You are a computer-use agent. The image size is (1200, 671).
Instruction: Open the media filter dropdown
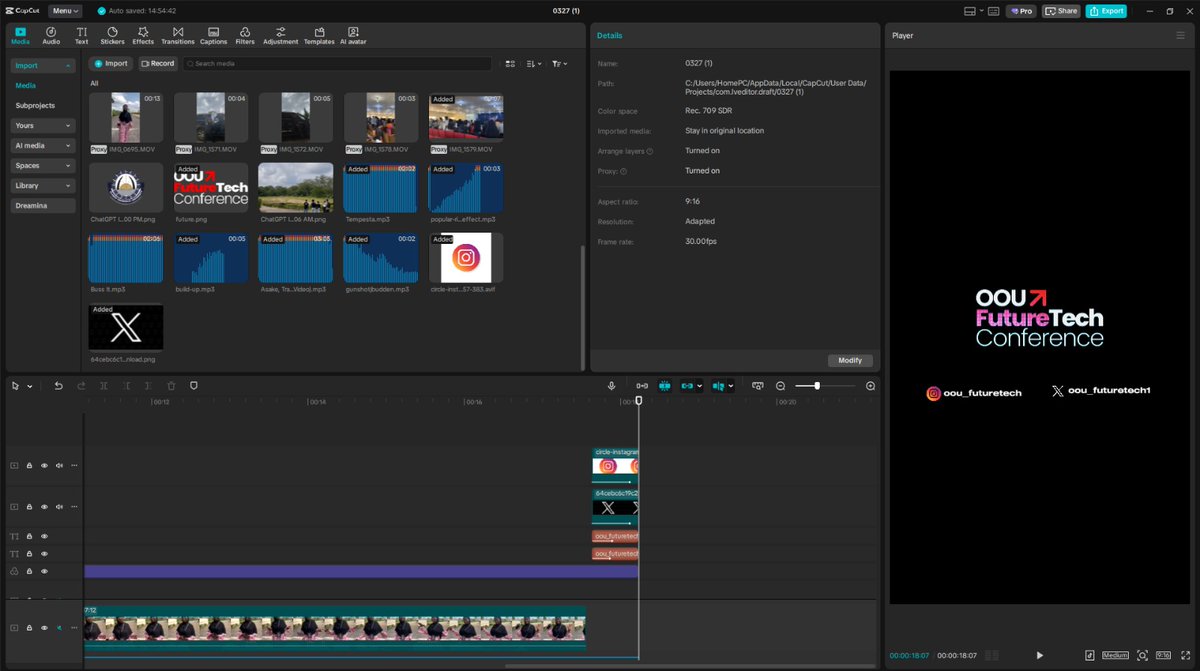click(560, 63)
